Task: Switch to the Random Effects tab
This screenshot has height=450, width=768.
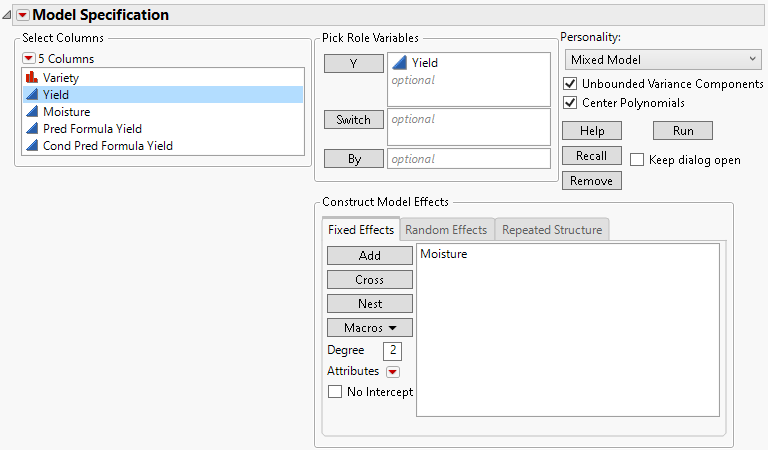Action: [446, 230]
